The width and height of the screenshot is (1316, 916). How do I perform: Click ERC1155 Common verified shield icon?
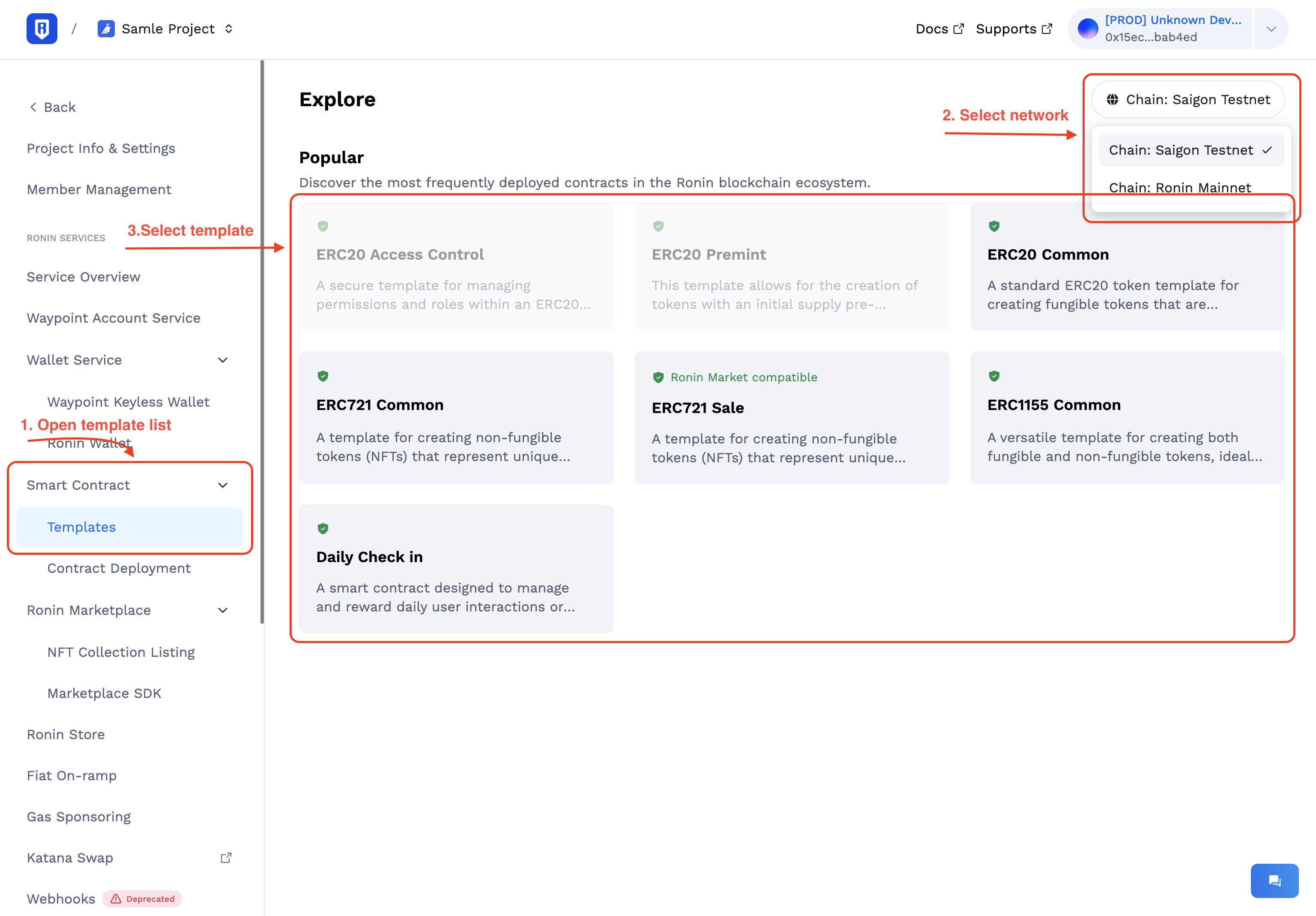tap(994, 376)
